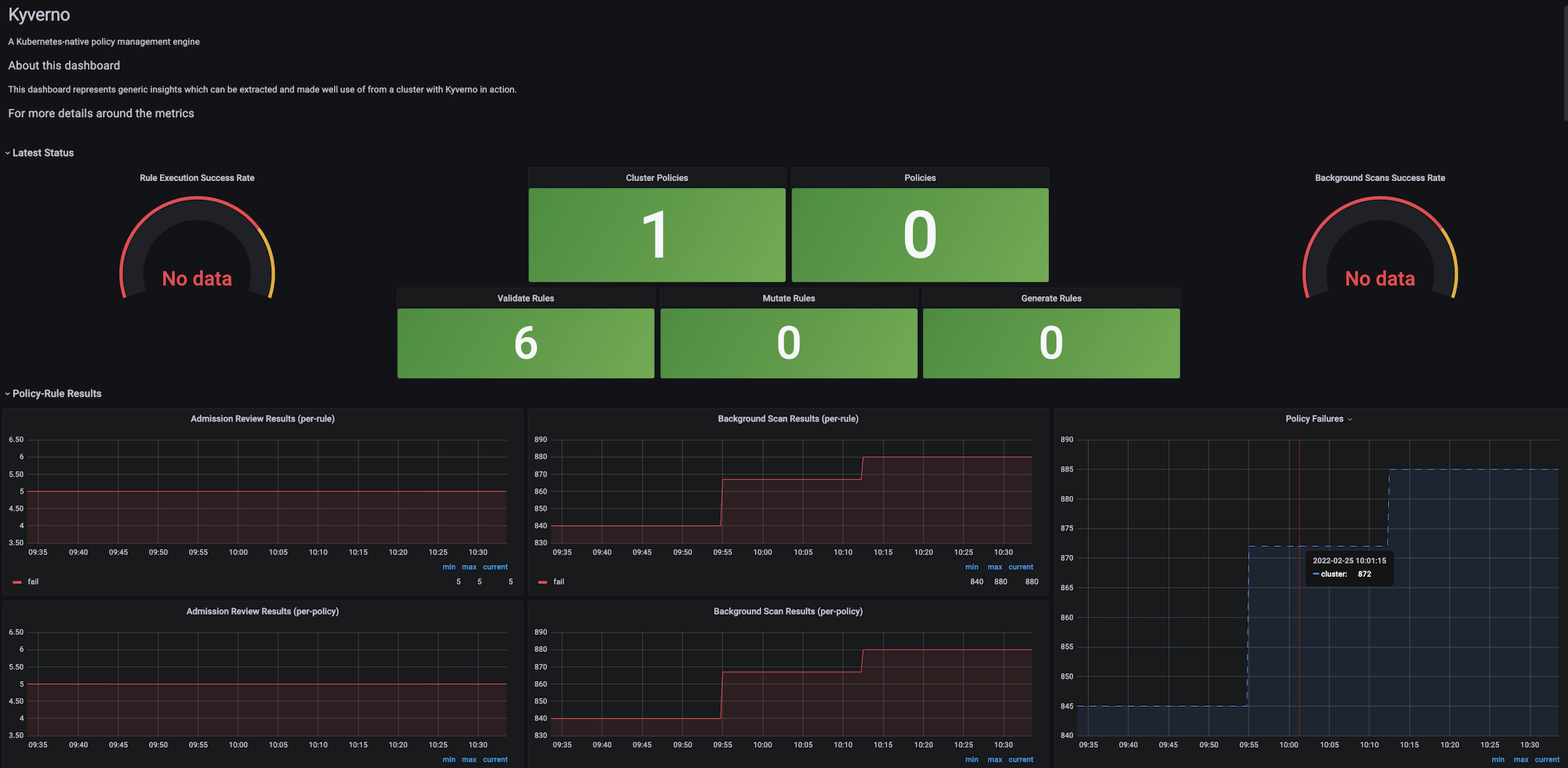Image resolution: width=1568 pixels, height=768 pixels.
Task: Click "A Kubernetes-native policy management engine" subtitle
Action: coord(104,42)
